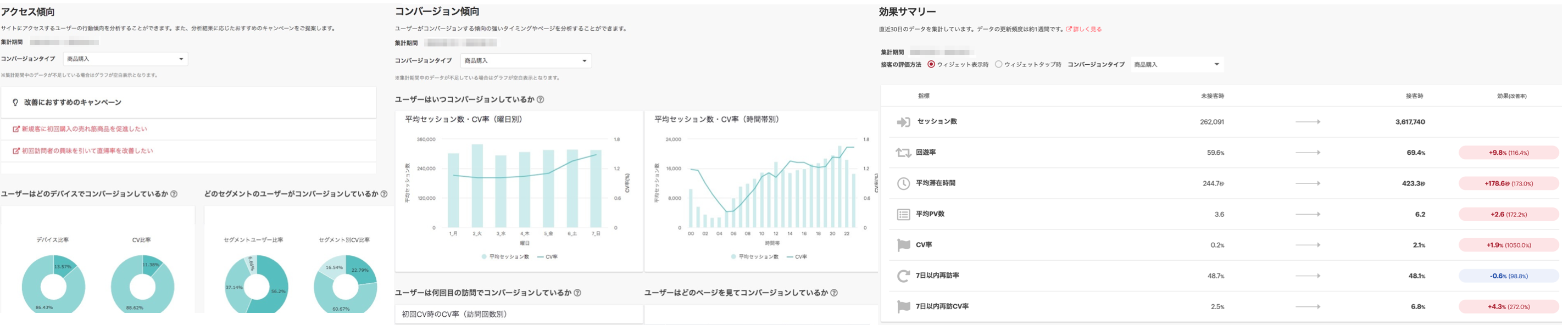1568x325 pixels.
Task: Open コンバージョンタイプ dropdown in アクセス傾向
Action: [125, 59]
